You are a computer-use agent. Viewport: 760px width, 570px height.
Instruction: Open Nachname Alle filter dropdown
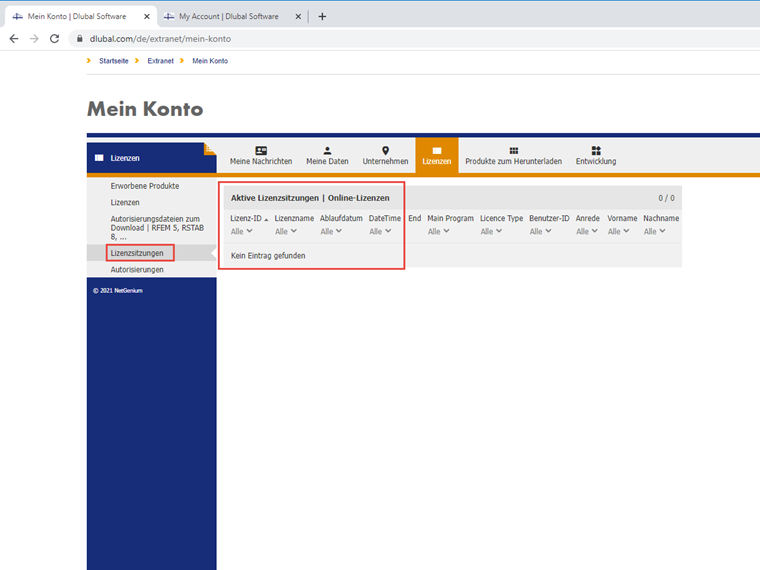655,232
